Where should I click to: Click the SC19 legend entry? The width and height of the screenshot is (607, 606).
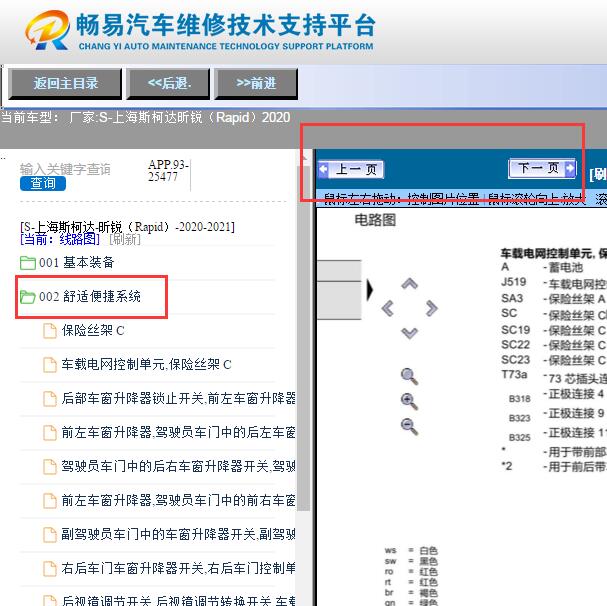point(515,330)
